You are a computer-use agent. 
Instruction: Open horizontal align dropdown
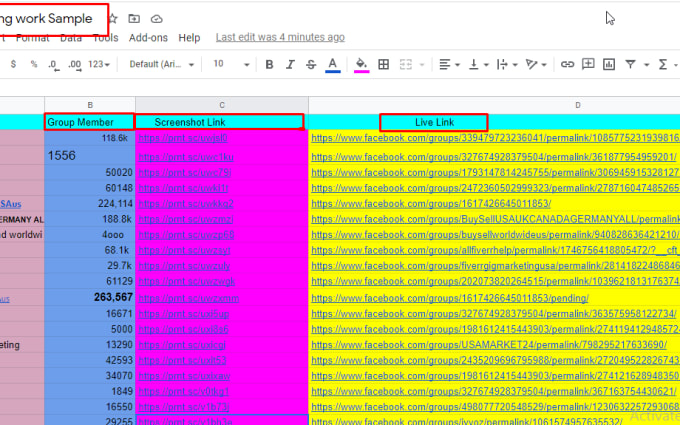coord(449,65)
